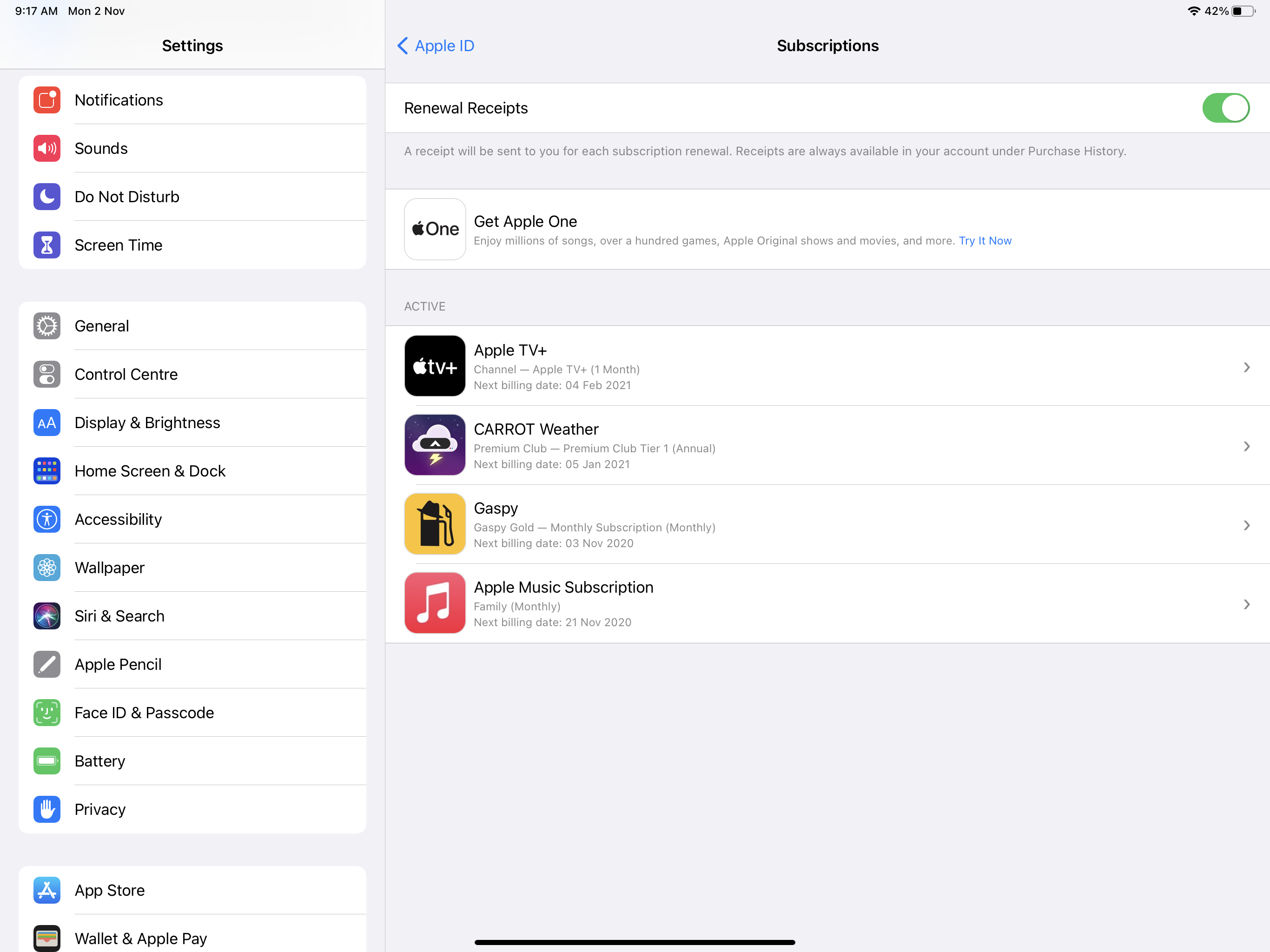Tap the Display & Brightness AA icon
Image resolution: width=1270 pixels, height=952 pixels.
click(47, 423)
